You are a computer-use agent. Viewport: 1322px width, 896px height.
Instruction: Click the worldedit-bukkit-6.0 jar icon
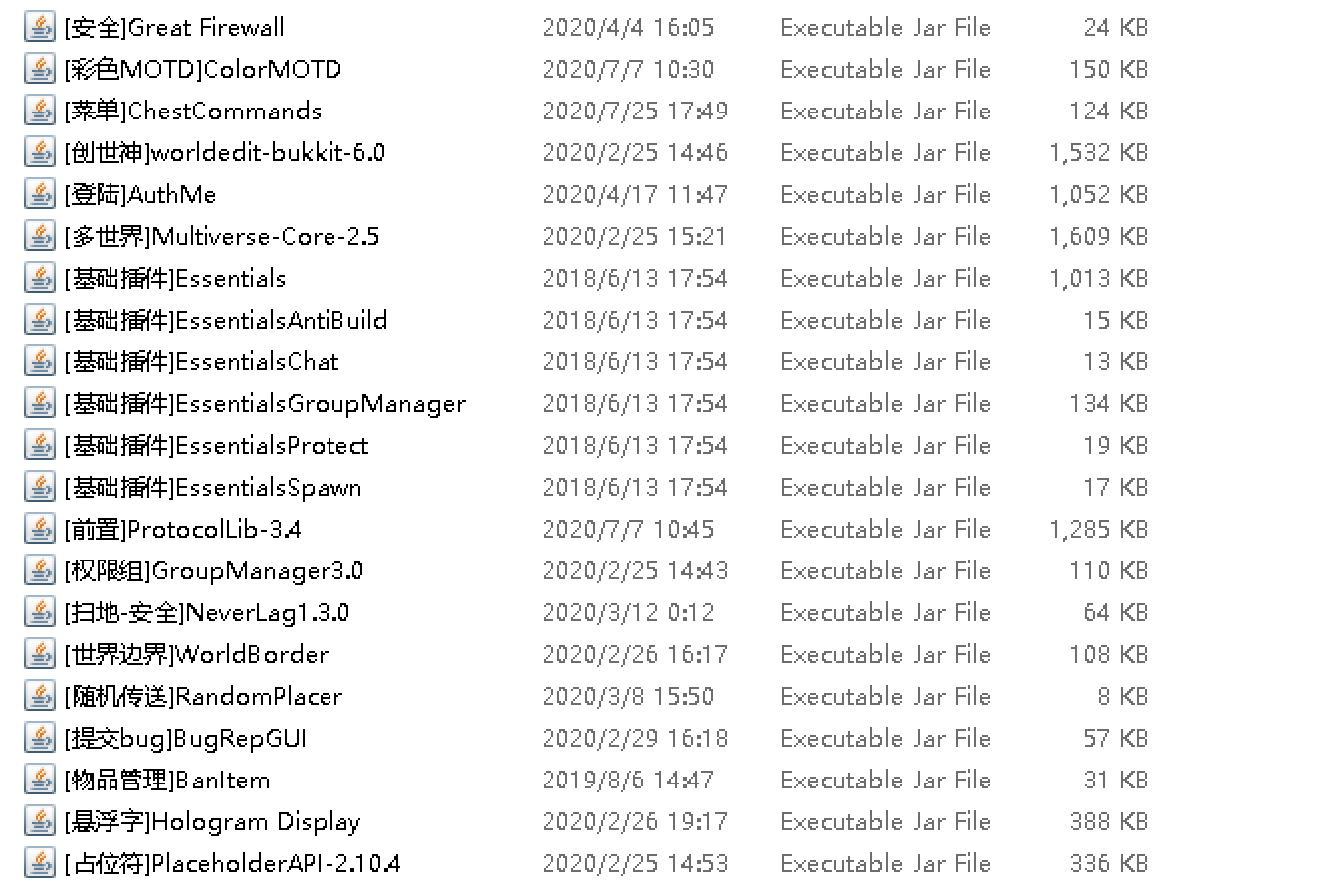pyautogui.click(x=40, y=152)
